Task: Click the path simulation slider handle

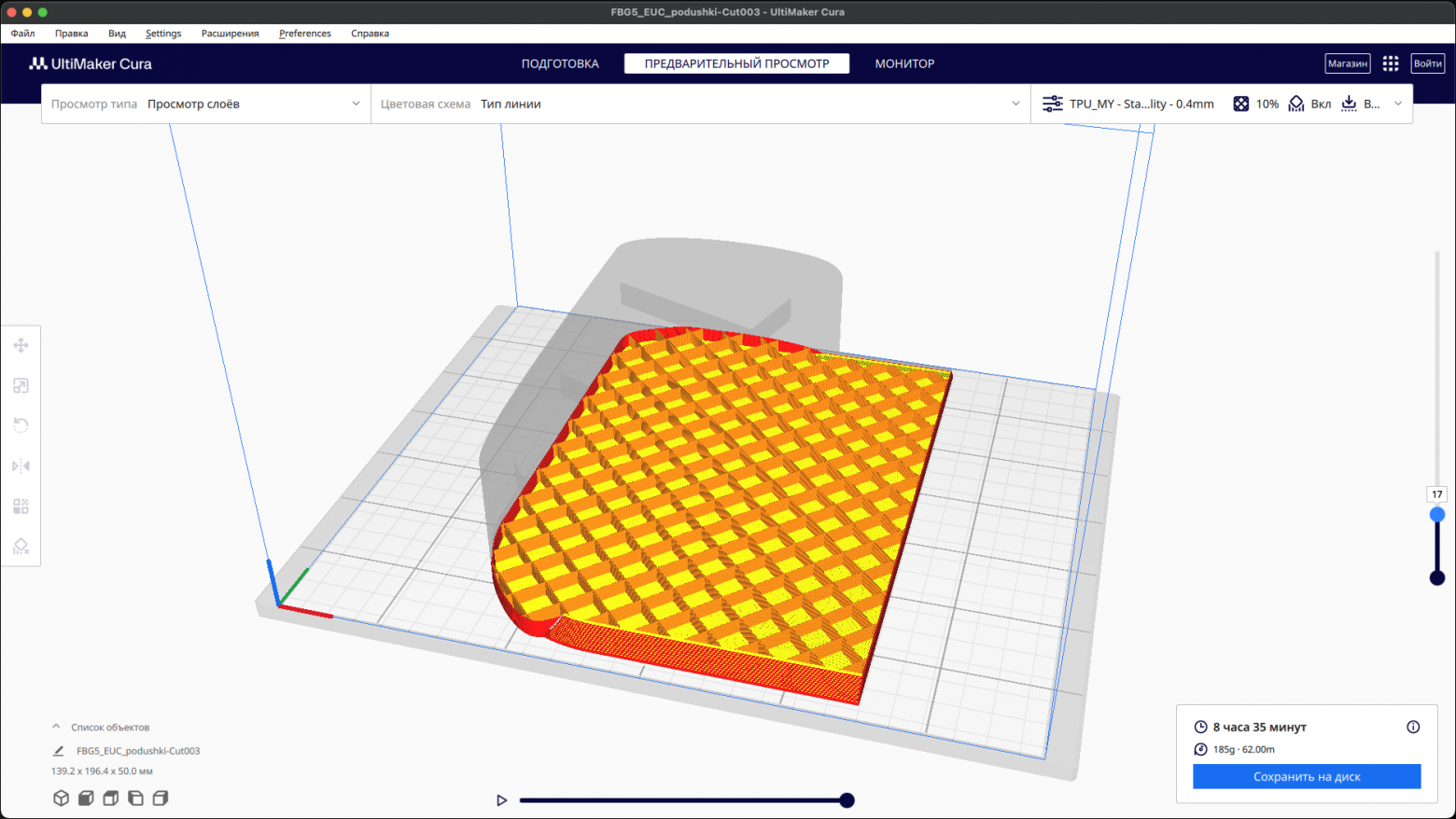Action: 847,800
